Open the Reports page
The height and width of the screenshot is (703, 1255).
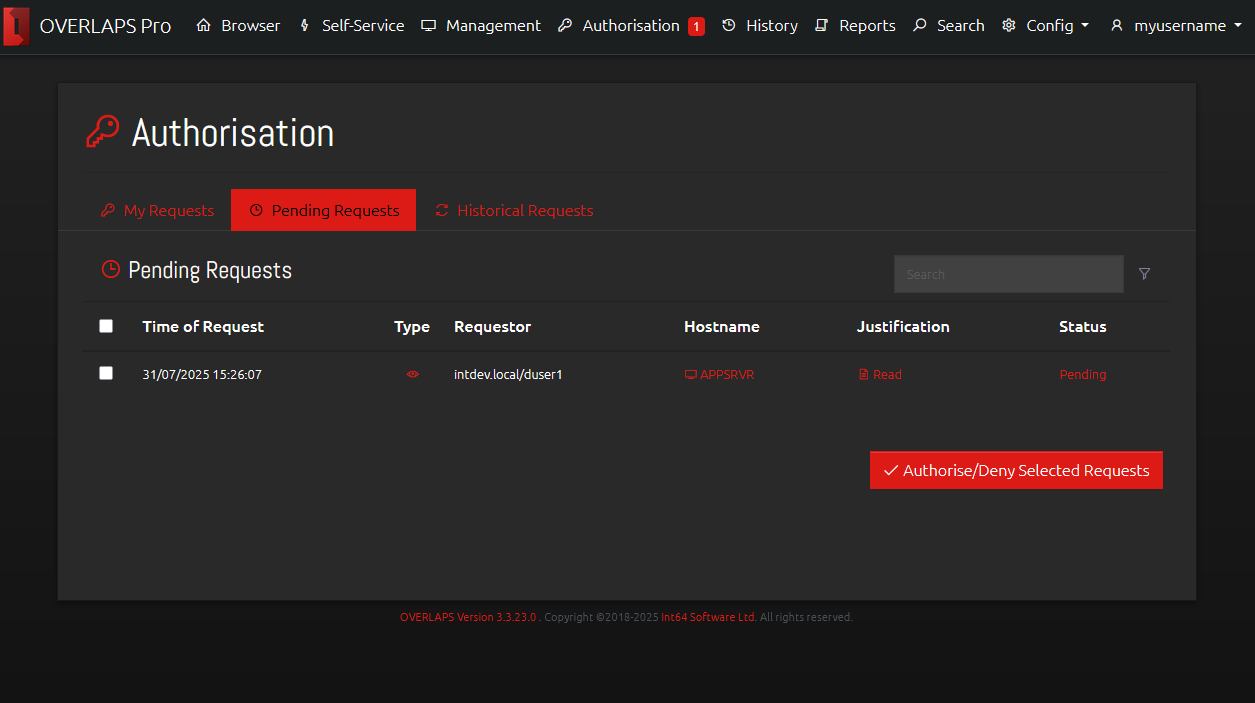(x=855, y=26)
